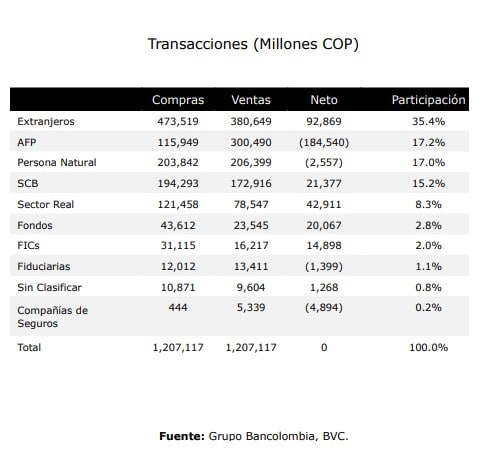Click the Fuente: Grupo Bancolombia, BVC text
Viewport: 479px width, 455px height.
254,436
